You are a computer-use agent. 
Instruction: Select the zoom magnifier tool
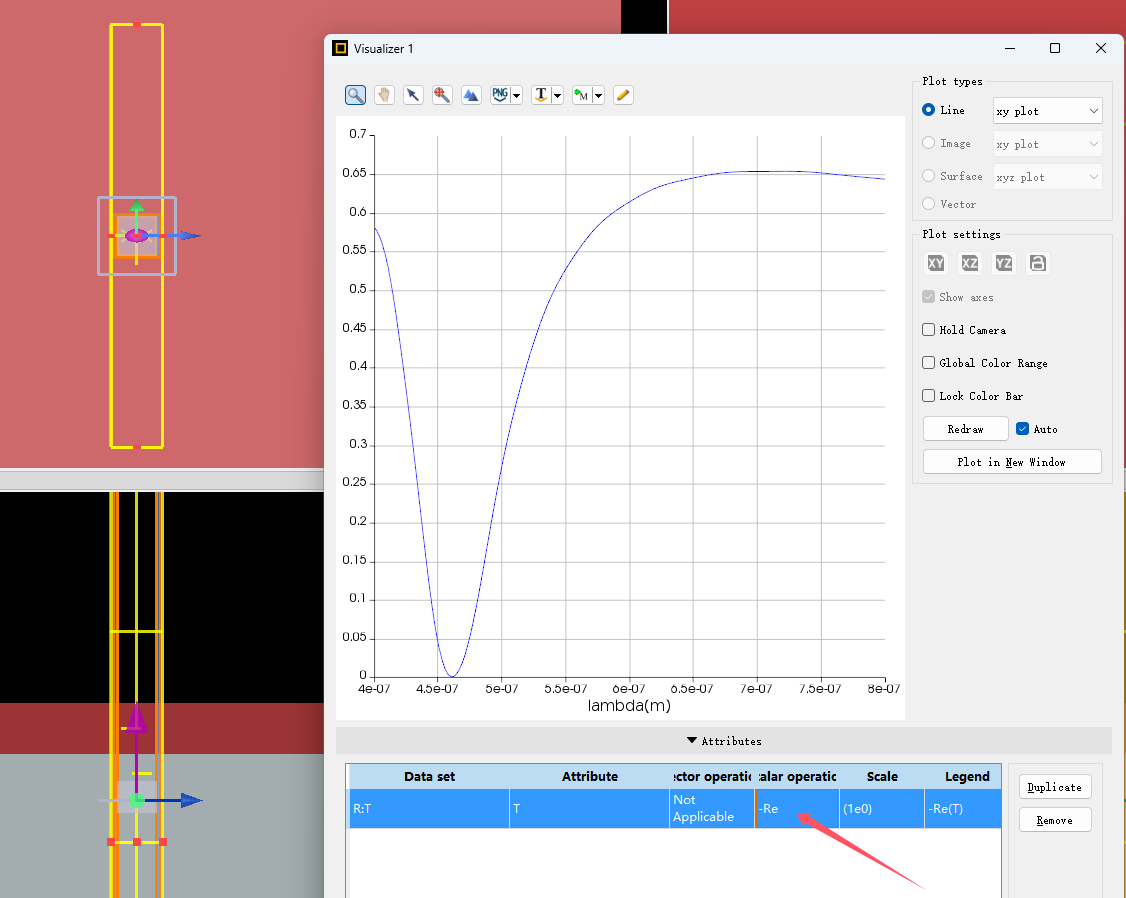(x=355, y=95)
